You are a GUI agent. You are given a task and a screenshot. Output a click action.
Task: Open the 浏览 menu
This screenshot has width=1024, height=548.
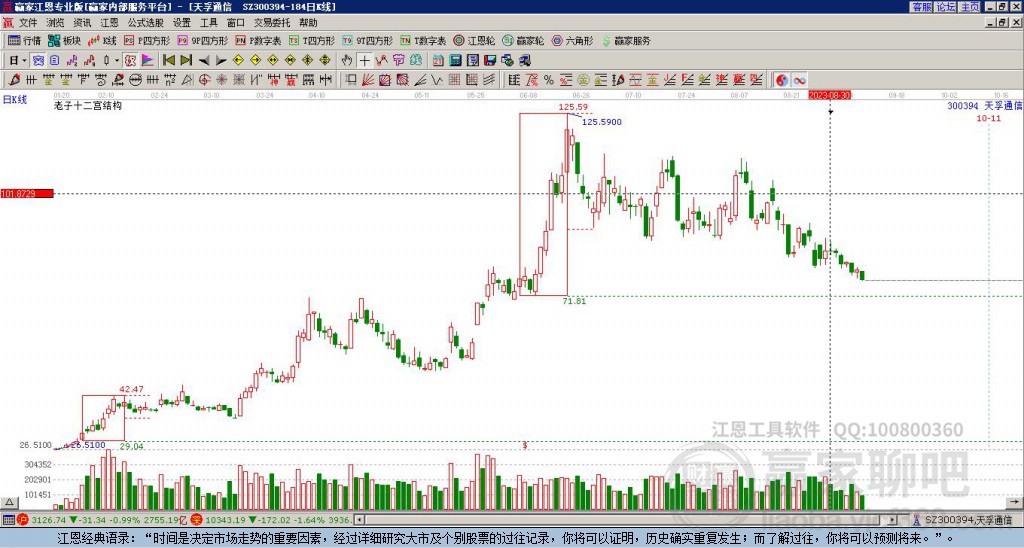coord(56,23)
